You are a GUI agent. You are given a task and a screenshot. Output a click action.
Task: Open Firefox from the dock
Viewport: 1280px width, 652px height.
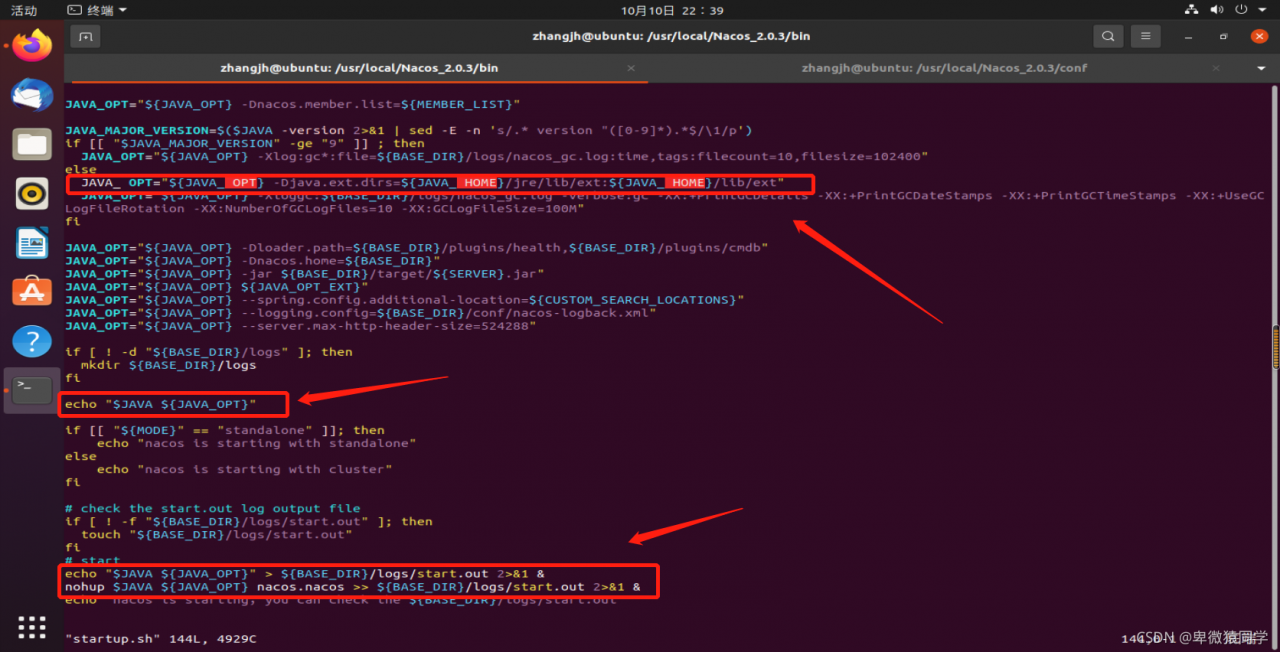coord(32,45)
